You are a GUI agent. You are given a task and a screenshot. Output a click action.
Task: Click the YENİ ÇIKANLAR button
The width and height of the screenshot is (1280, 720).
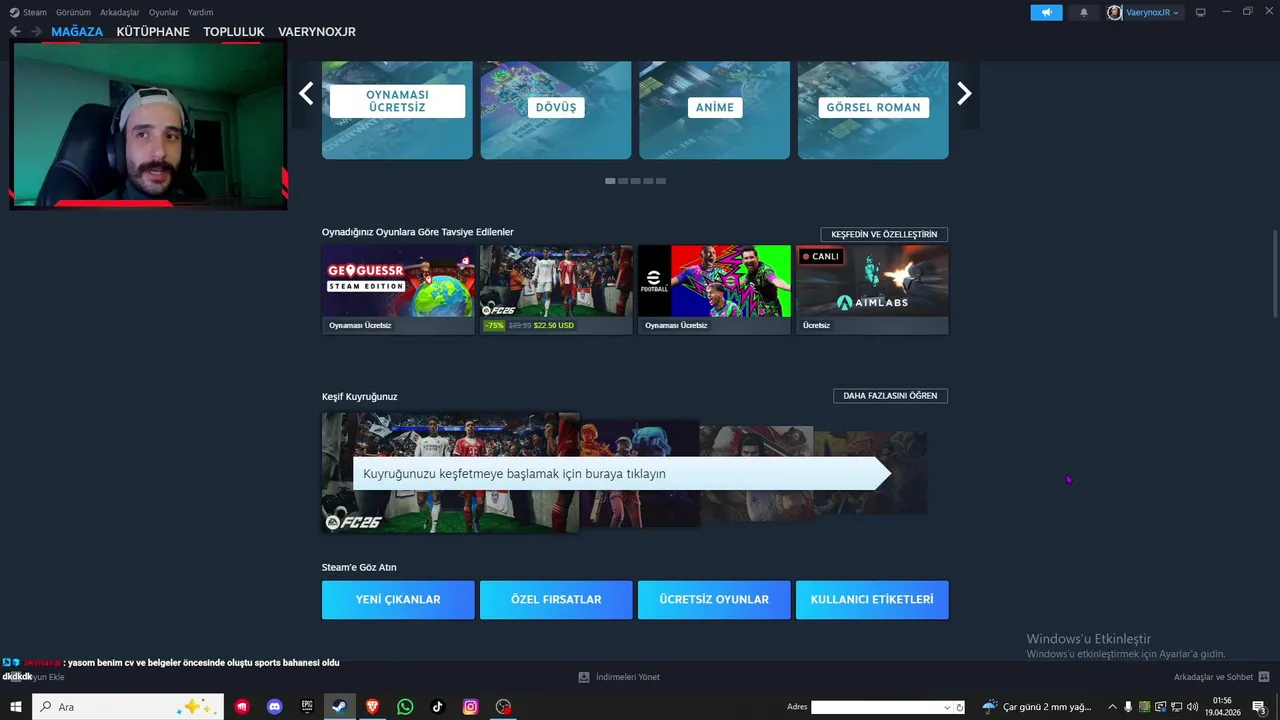pyautogui.click(x=398, y=600)
